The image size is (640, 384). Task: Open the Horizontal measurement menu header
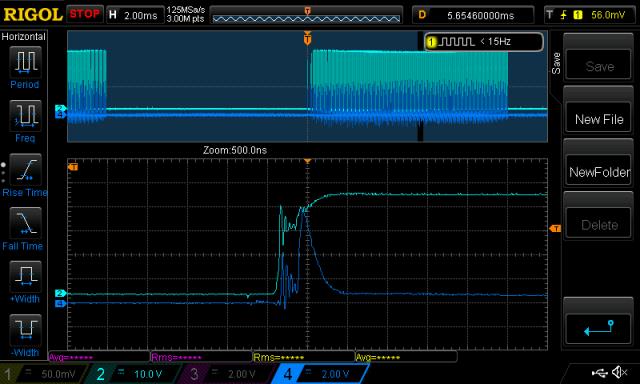point(24,37)
